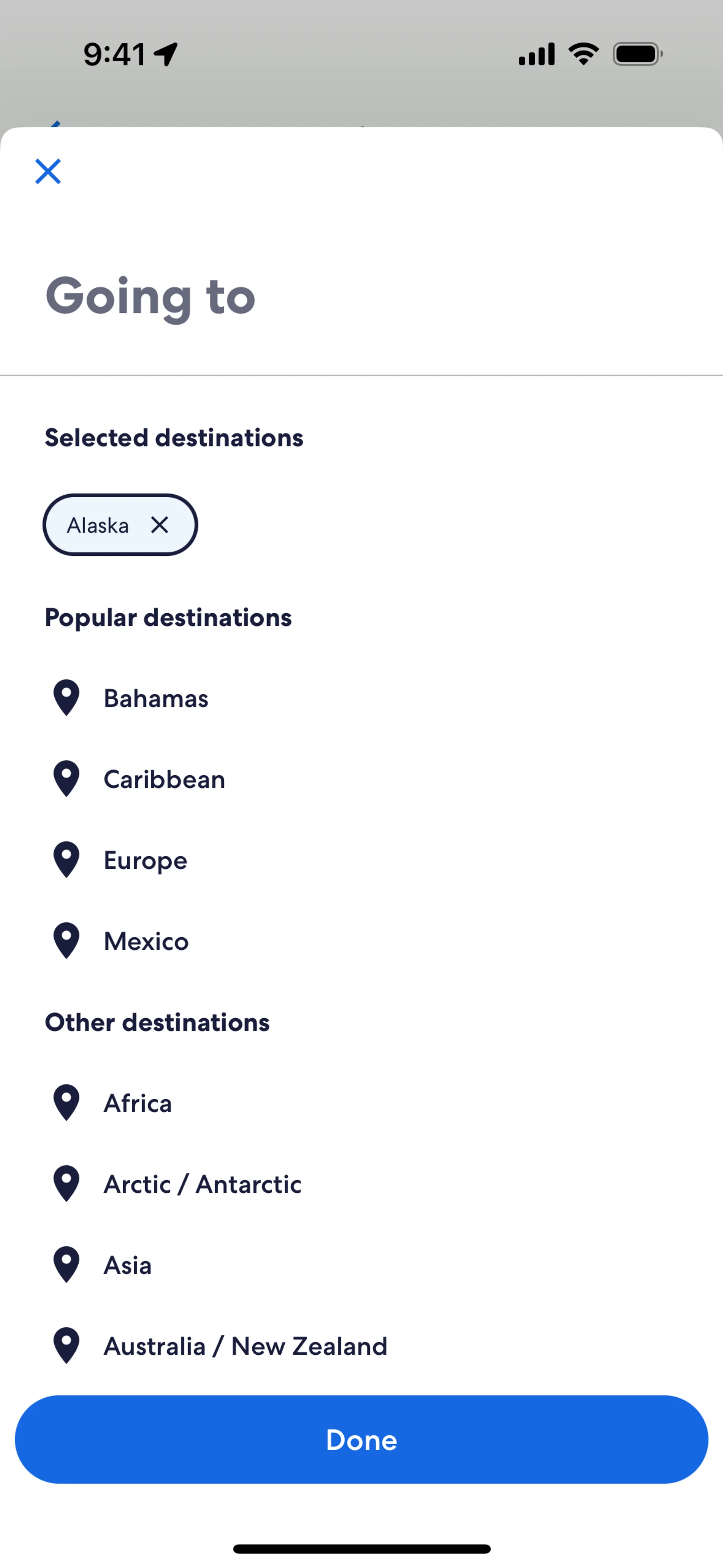
Task: Add Europe to selected destinations
Action: [145, 860]
